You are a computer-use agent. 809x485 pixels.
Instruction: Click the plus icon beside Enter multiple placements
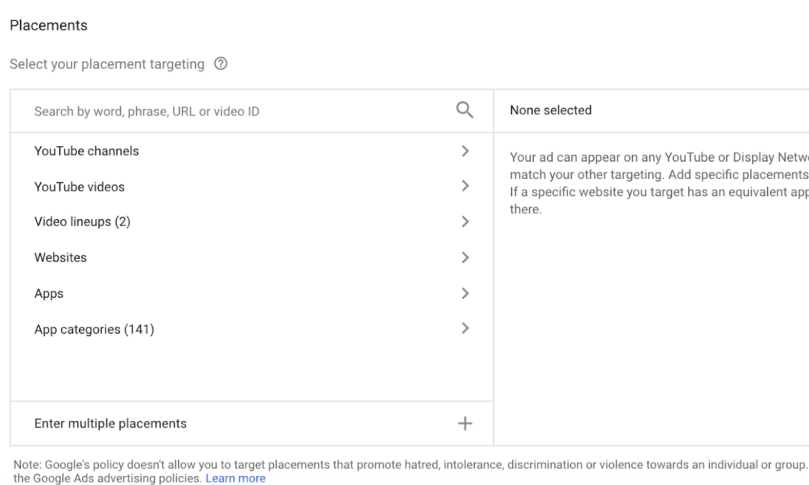point(465,423)
